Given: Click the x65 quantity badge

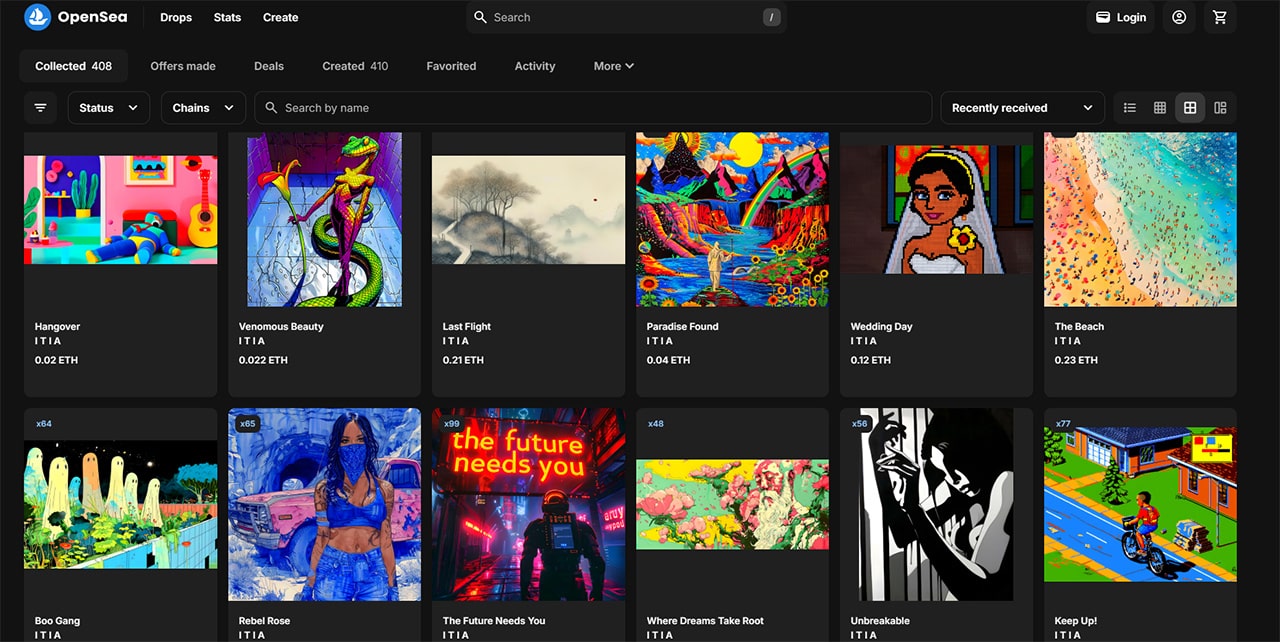Looking at the screenshot, I should point(248,424).
